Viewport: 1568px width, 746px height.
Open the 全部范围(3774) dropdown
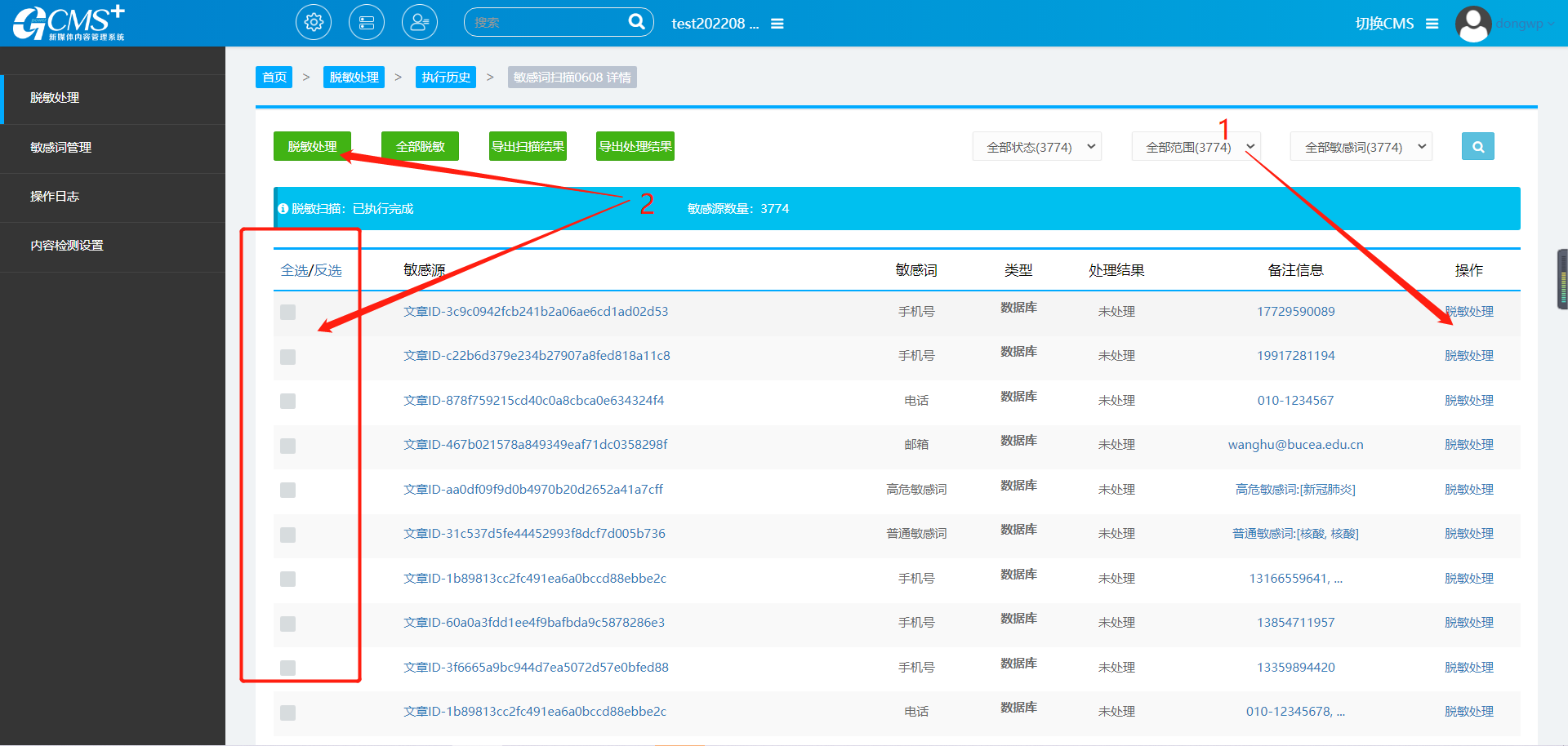(x=1196, y=147)
